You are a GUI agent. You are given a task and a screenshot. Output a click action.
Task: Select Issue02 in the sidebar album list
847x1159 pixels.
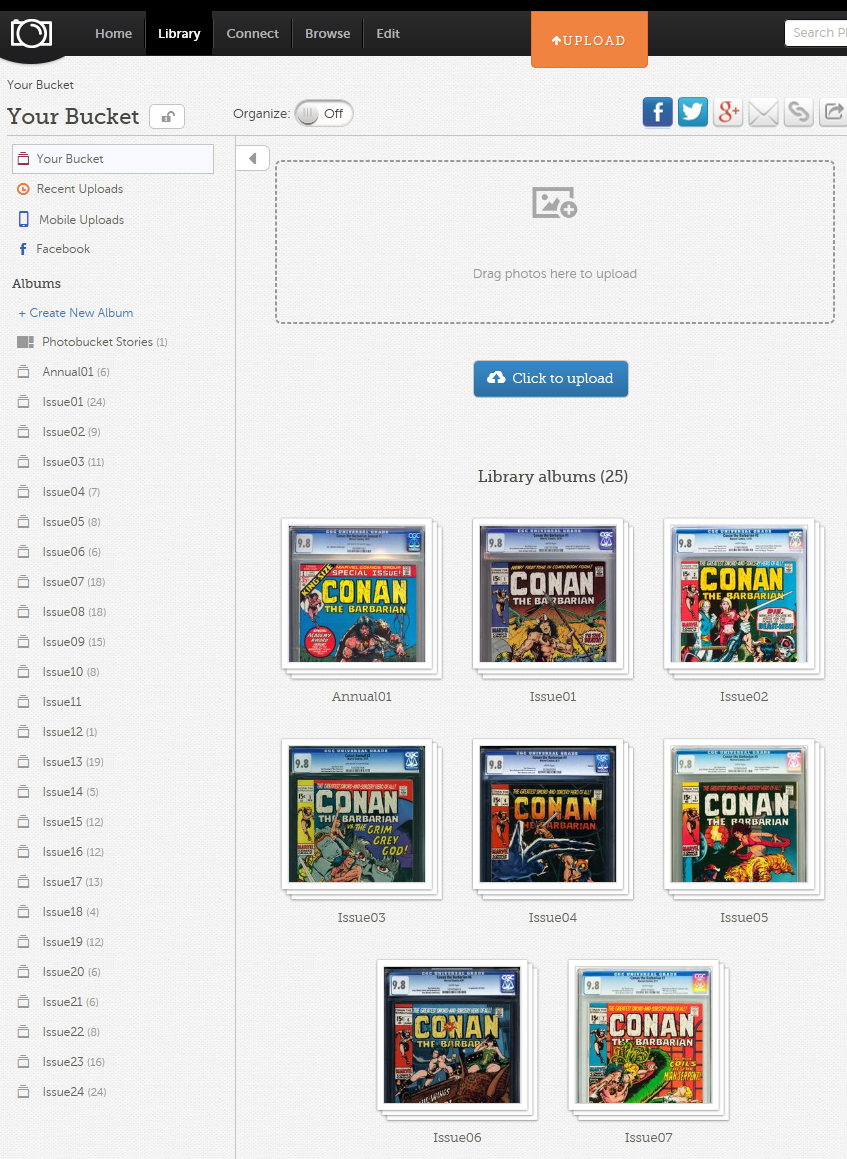pos(71,432)
